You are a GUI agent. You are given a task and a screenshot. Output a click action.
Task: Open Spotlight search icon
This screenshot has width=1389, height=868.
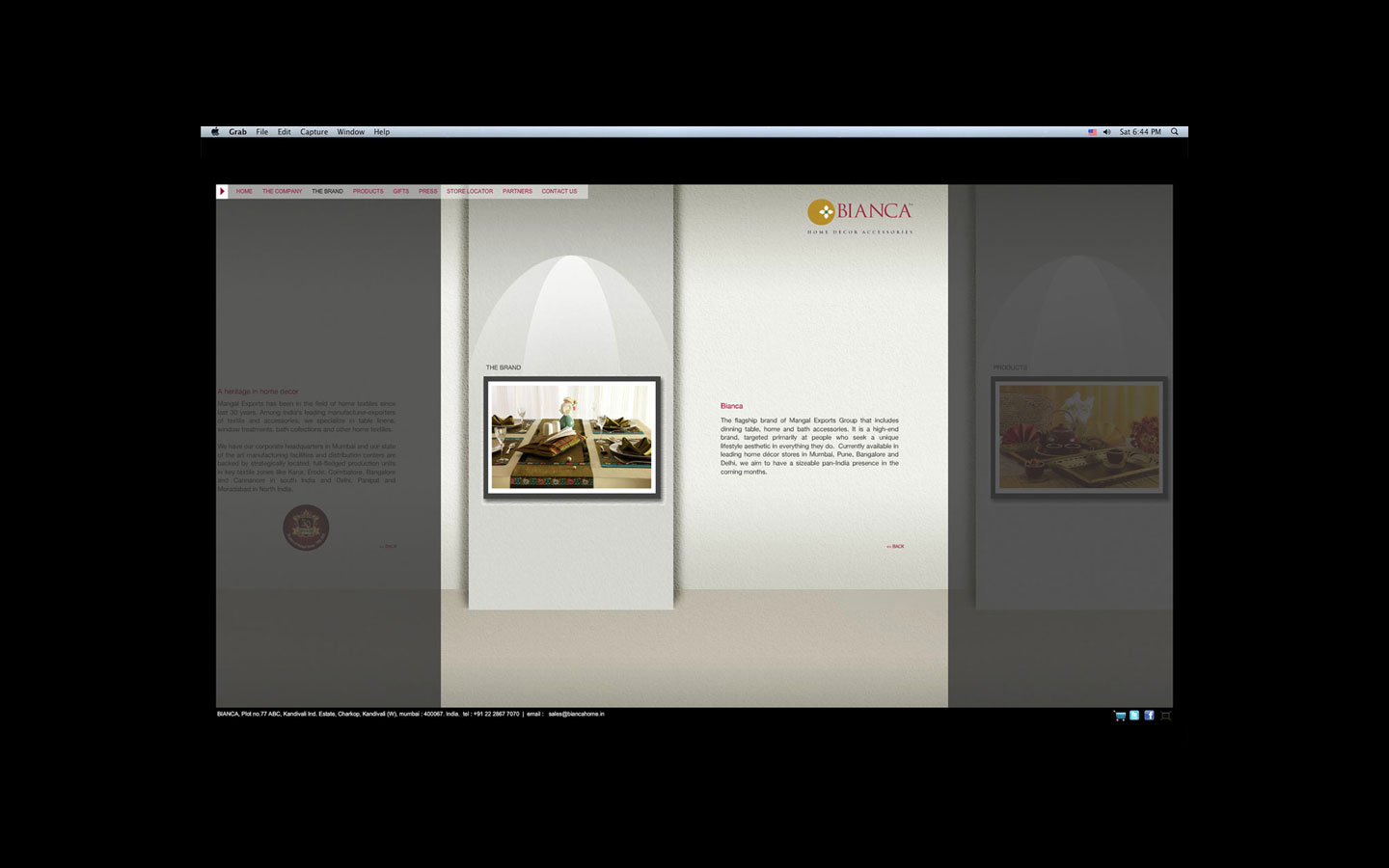point(1174,132)
